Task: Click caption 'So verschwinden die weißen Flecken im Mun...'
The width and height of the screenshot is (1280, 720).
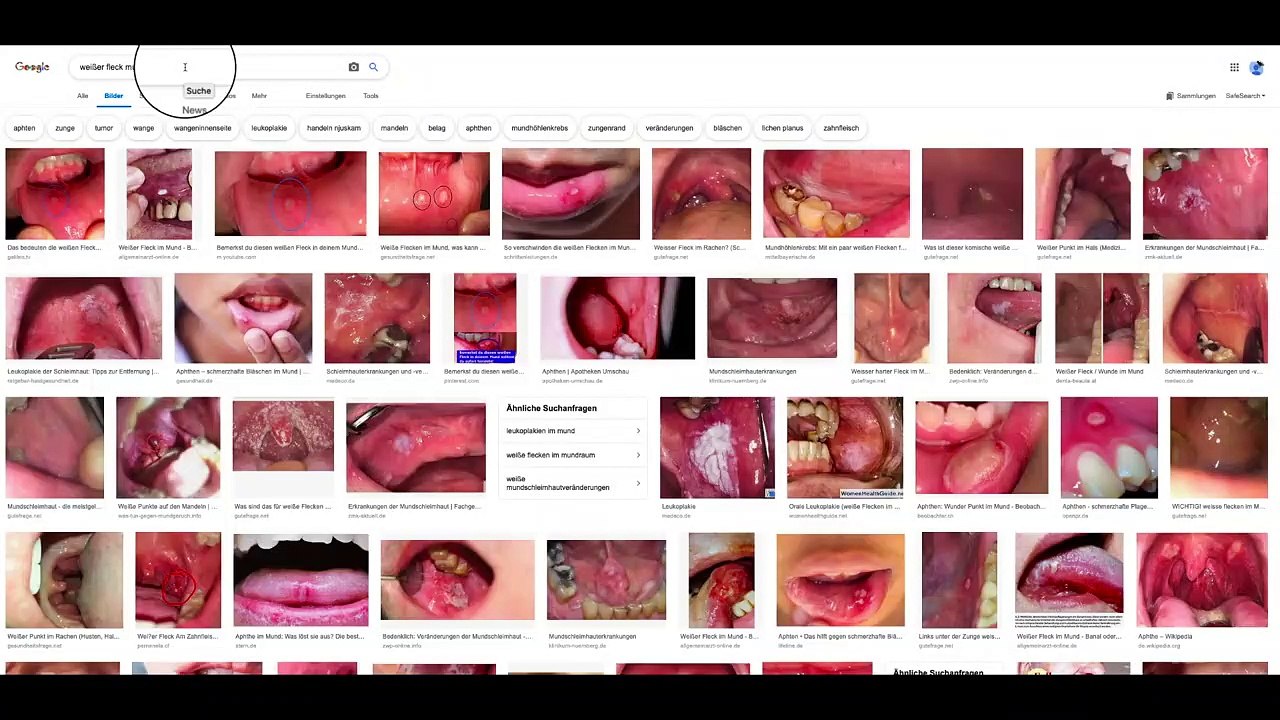Action: click(x=569, y=247)
